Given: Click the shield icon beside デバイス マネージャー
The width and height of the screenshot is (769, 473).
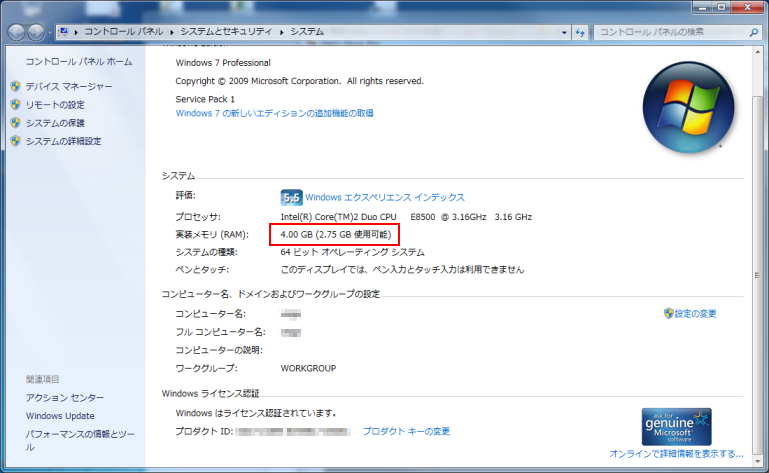Looking at the screenshot, I should pyautogui.click(x=15, y=87).
